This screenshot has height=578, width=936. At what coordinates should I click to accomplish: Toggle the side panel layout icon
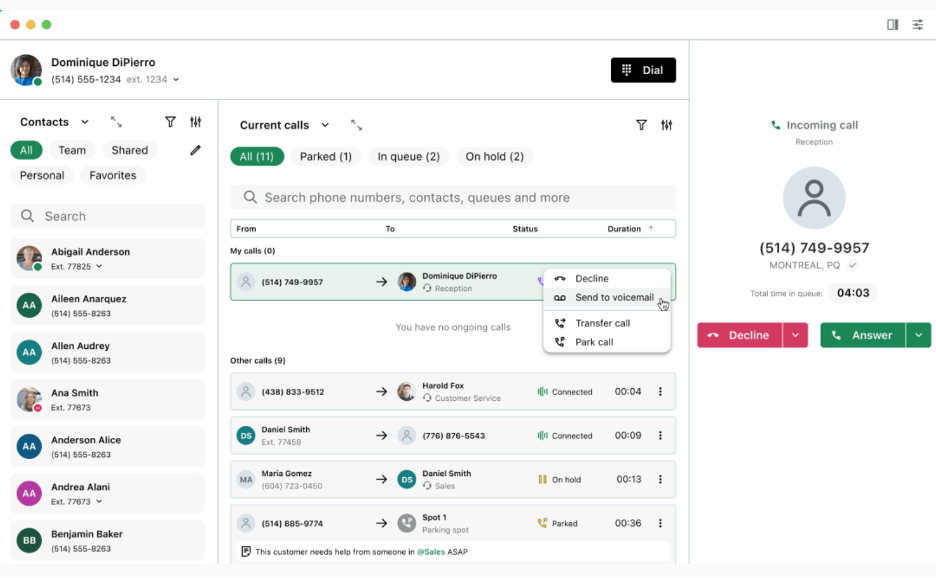point(892,24)
